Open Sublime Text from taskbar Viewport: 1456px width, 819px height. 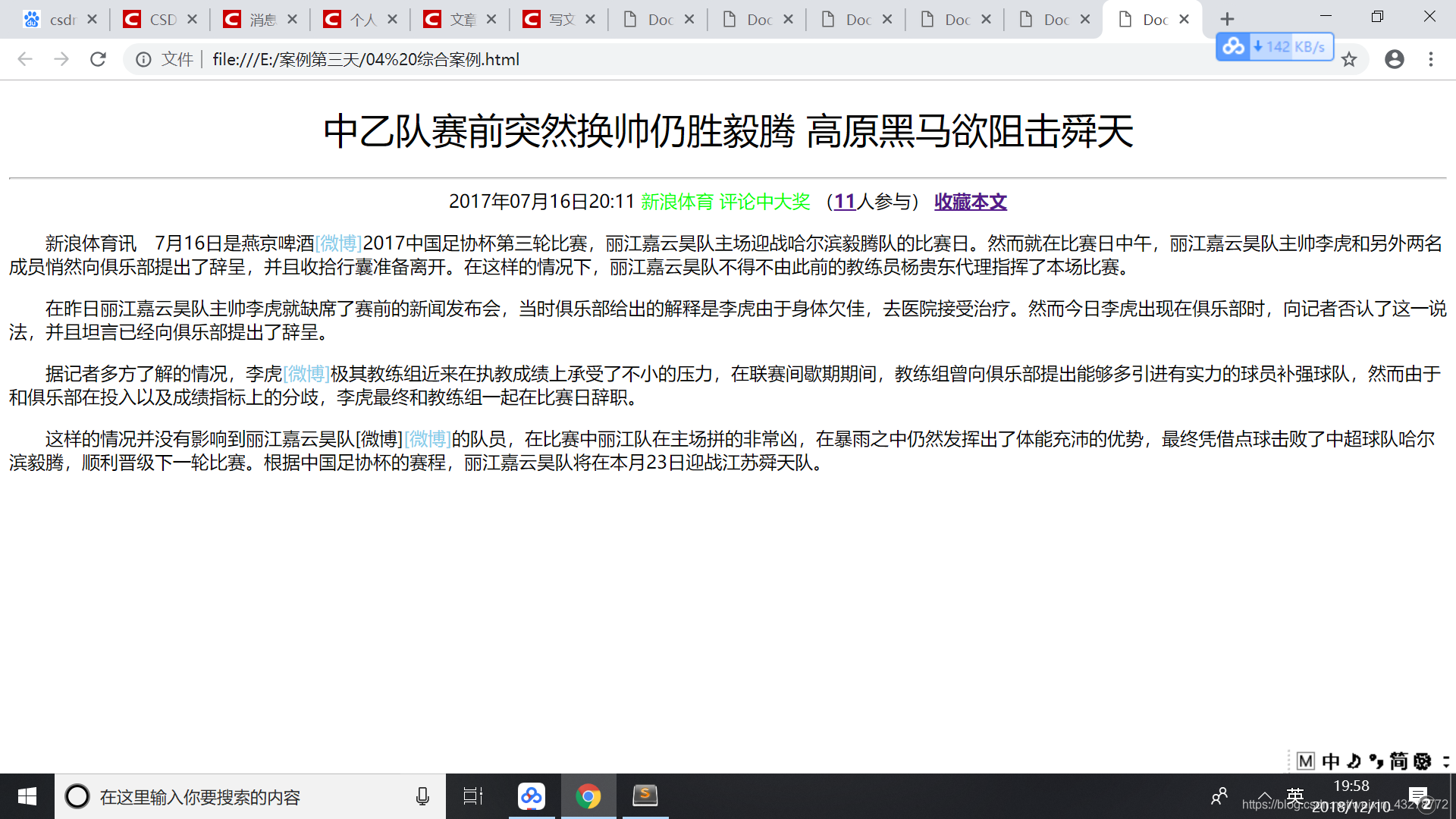(645, 796)
